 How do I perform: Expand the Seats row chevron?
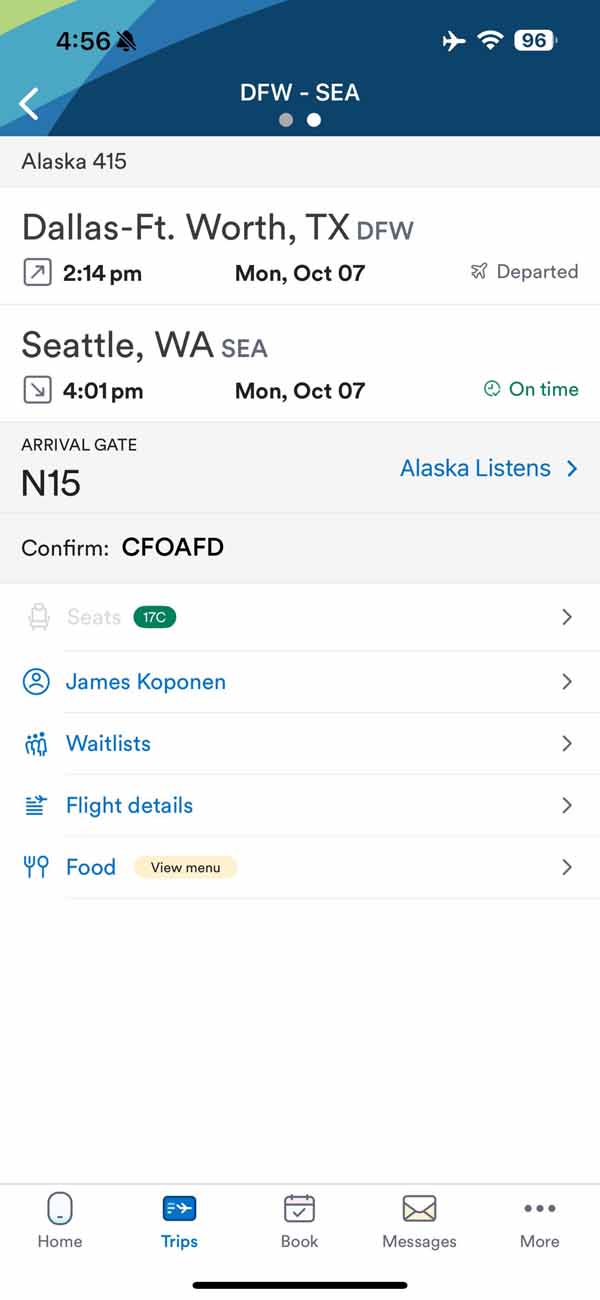tap(567, 617)
